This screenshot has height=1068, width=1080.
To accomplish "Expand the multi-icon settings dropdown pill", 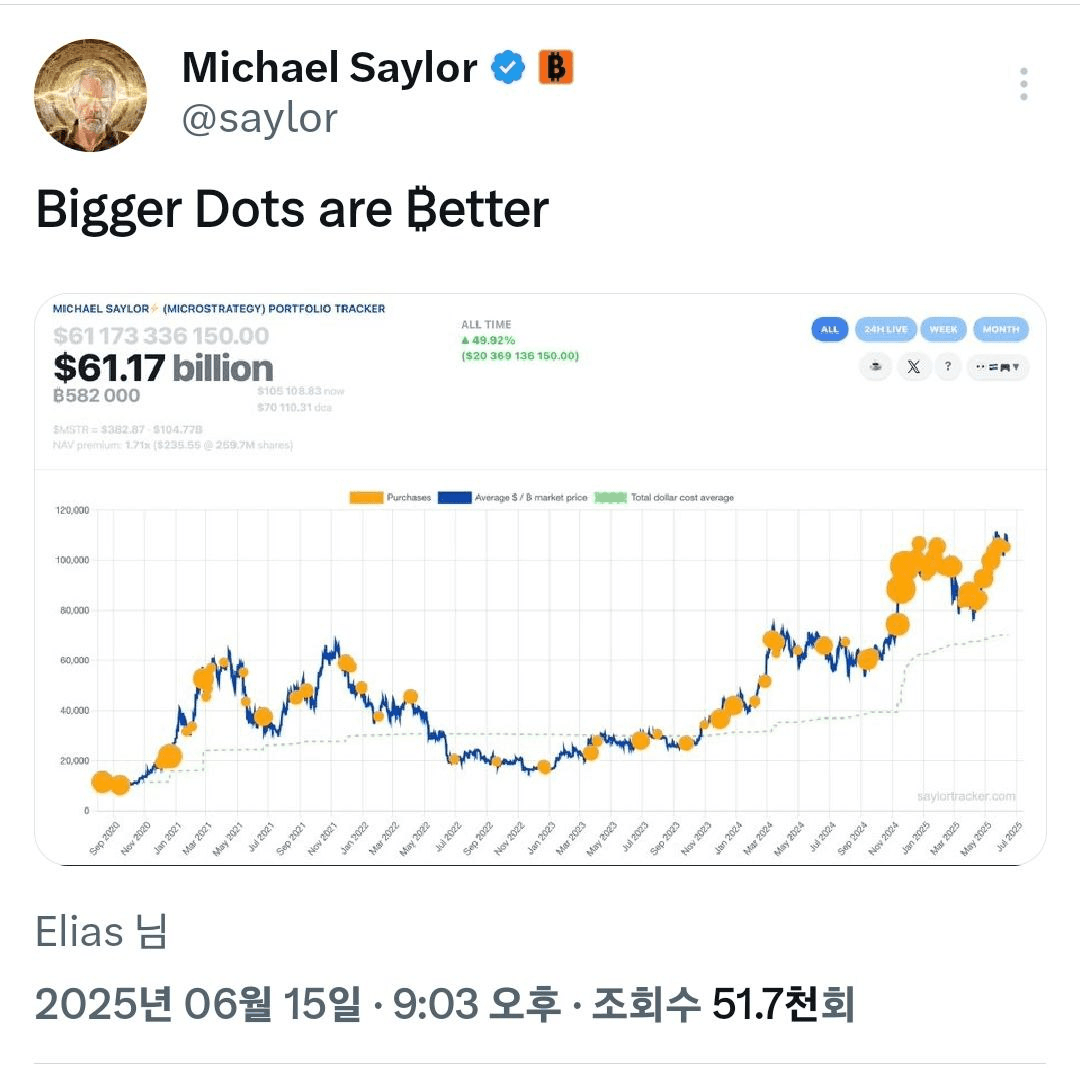I will 997,367.
